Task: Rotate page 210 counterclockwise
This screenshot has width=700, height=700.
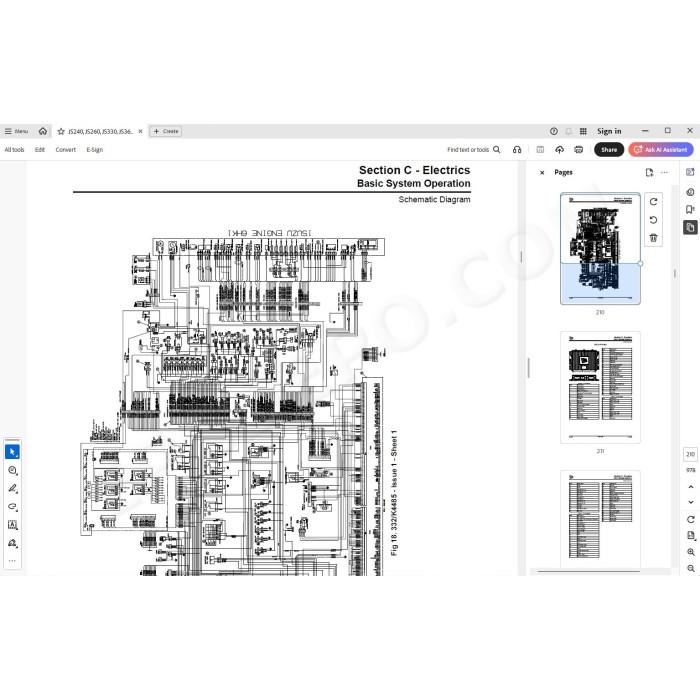Action: pos(654,220)
